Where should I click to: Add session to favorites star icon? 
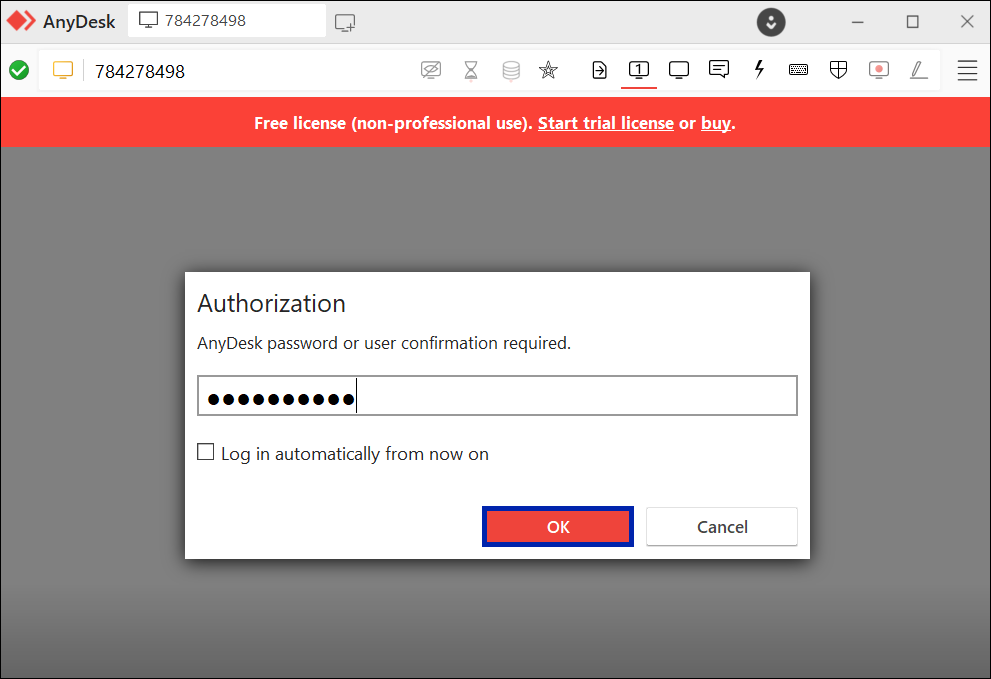[x=548, y=70]
